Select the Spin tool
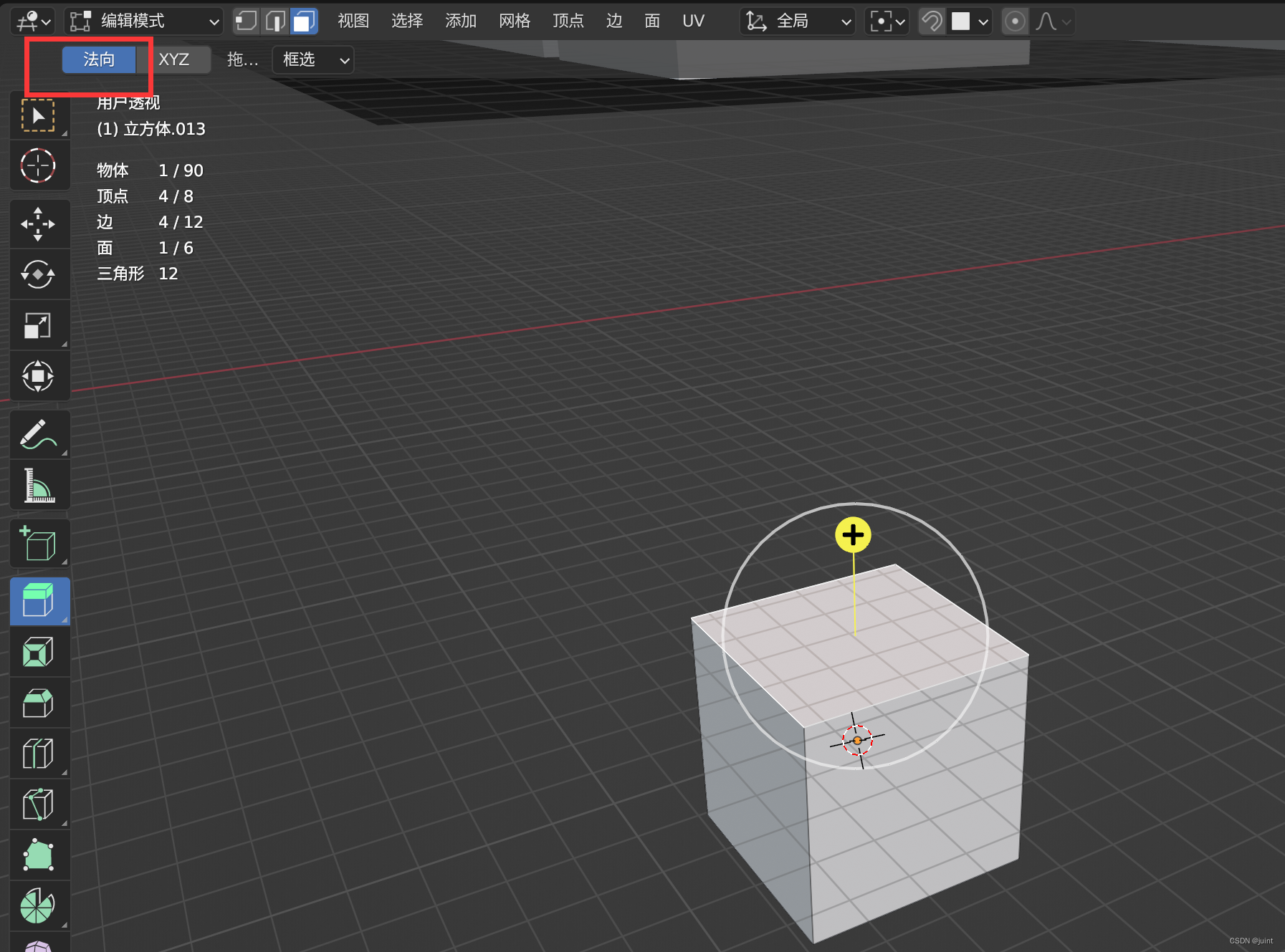The width and height of the screenshot is (1285, 952). 39,906
